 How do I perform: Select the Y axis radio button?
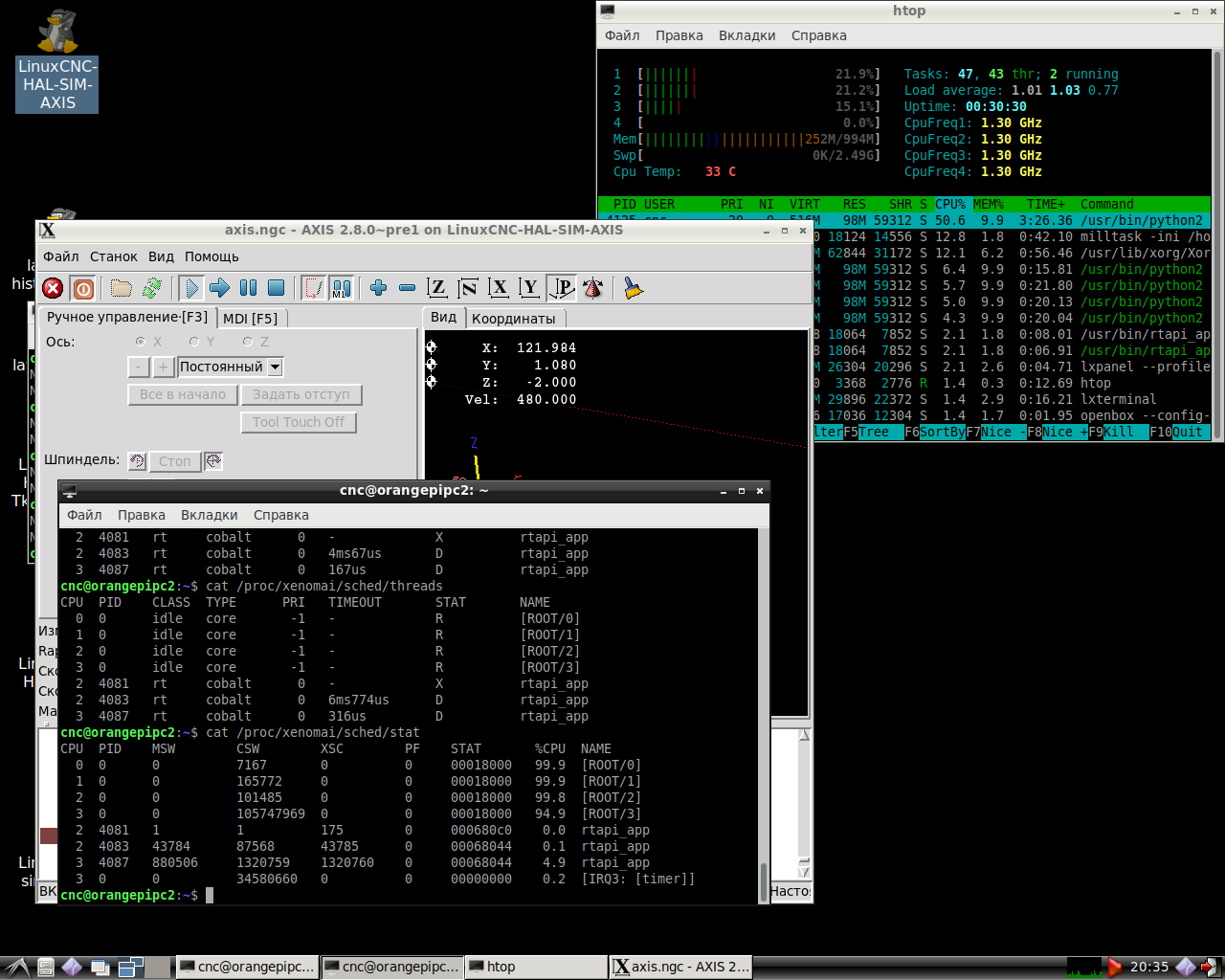point(194,342)
